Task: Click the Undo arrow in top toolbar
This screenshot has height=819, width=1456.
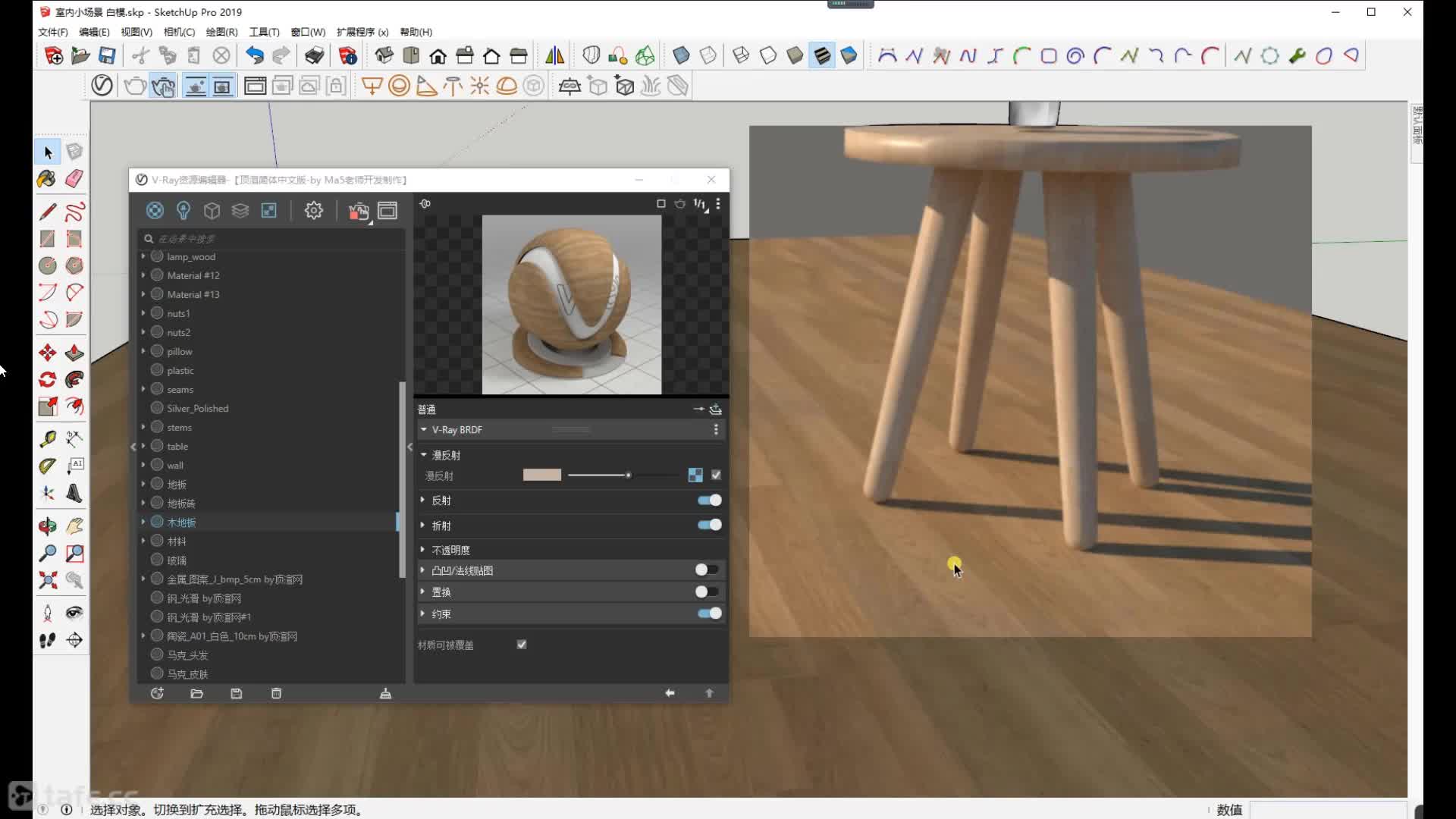Action: (x=254, y=55)
